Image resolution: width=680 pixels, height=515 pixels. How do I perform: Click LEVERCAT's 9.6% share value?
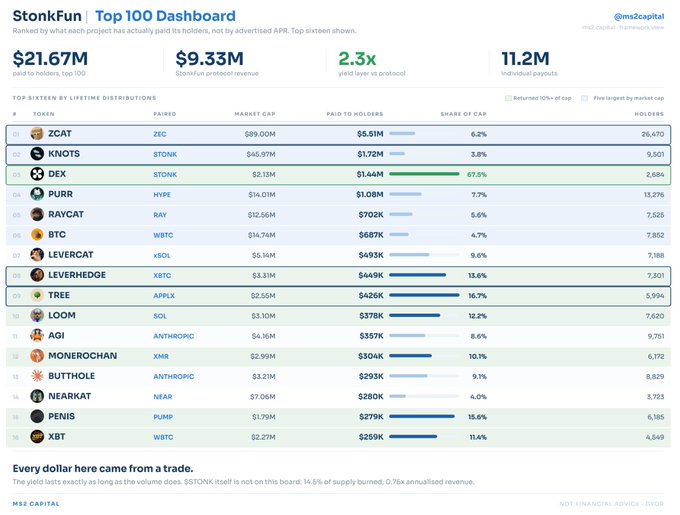pyautogui.click(x=478, y=255)
